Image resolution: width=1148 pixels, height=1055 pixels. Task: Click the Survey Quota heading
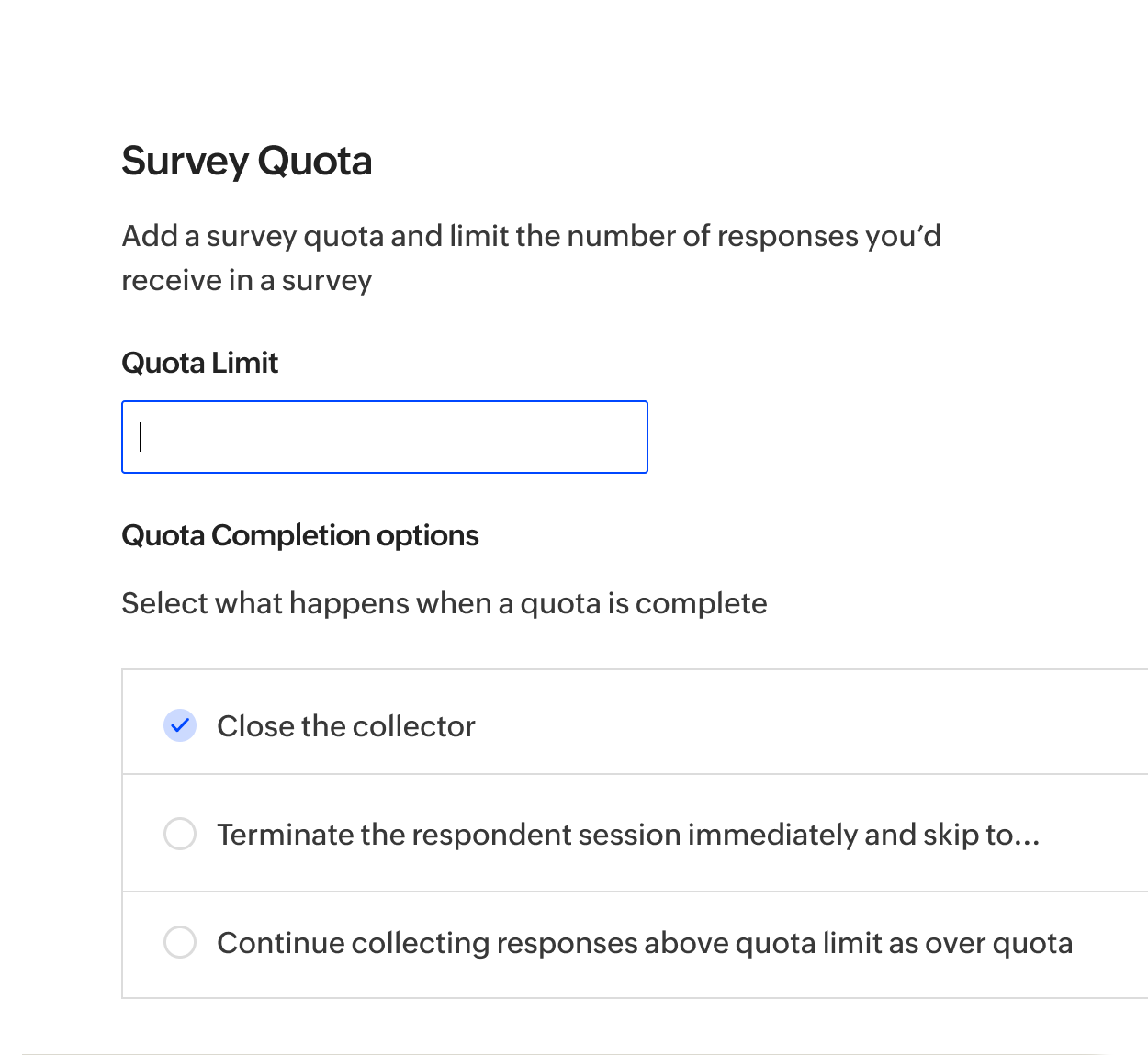coord(246,161)
